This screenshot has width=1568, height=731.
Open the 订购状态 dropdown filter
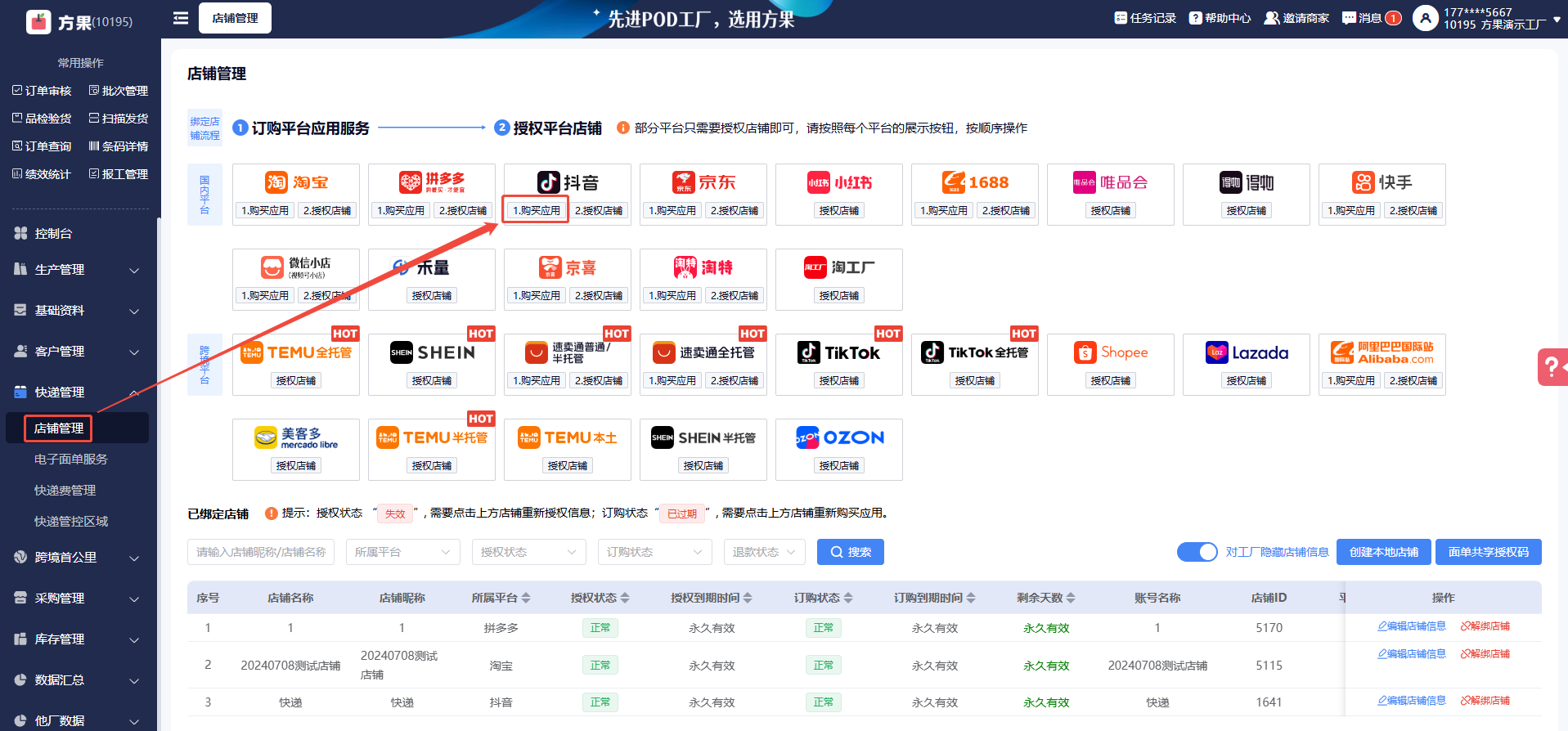click(x=655, y=552)
